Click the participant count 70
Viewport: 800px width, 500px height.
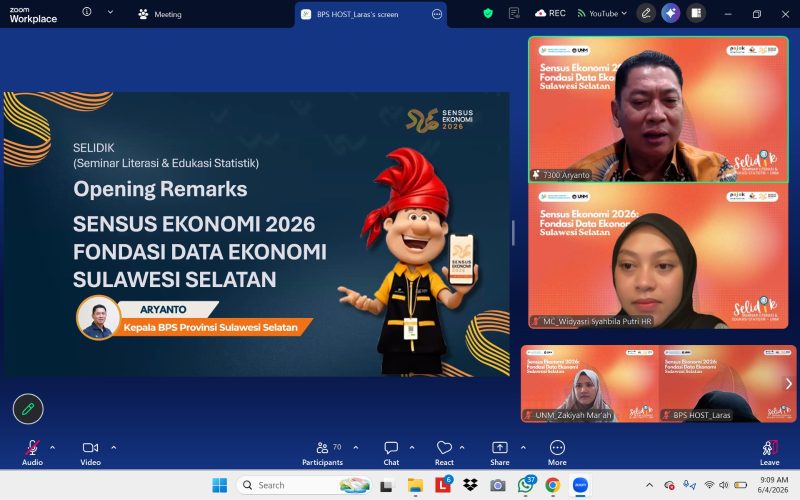click(337, 447)
